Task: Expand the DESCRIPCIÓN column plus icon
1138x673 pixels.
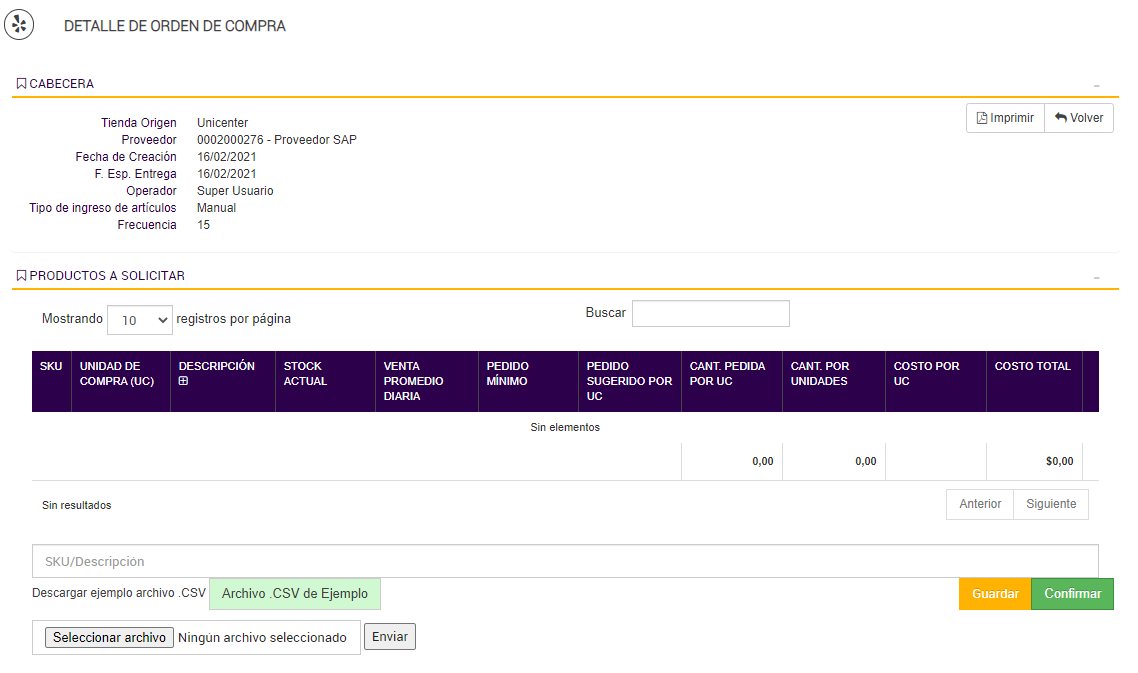Action: 184,381
